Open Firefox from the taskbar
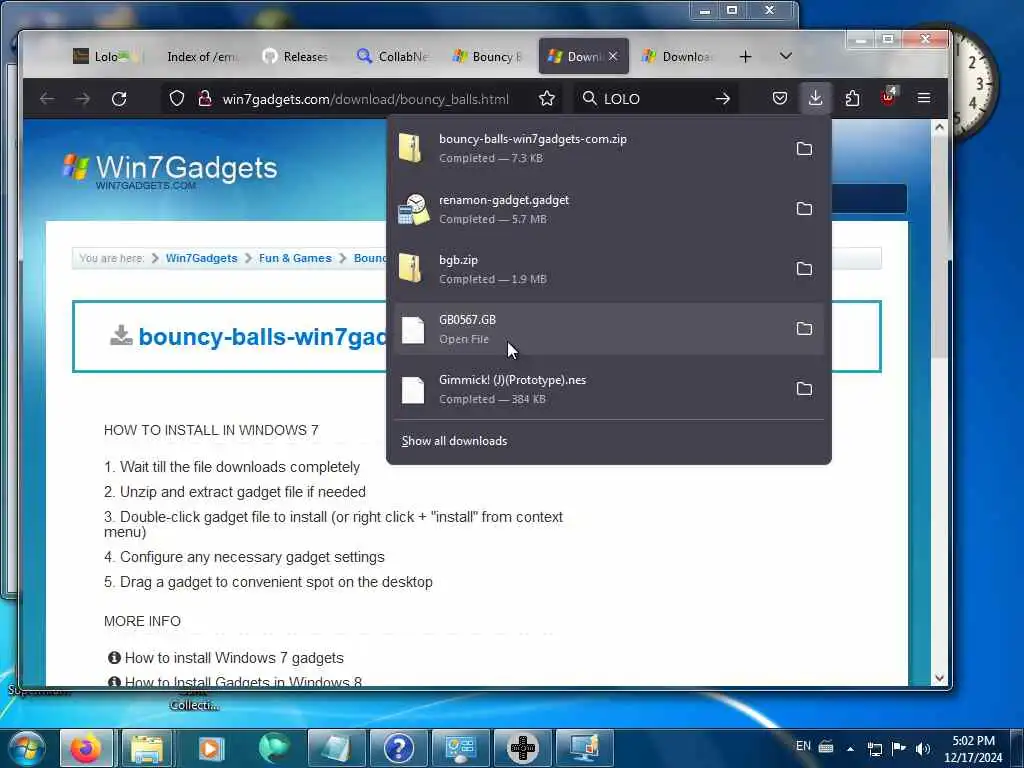Image resolution: width=1024 pixels, height=768 pixels. (x=86, y=748)
